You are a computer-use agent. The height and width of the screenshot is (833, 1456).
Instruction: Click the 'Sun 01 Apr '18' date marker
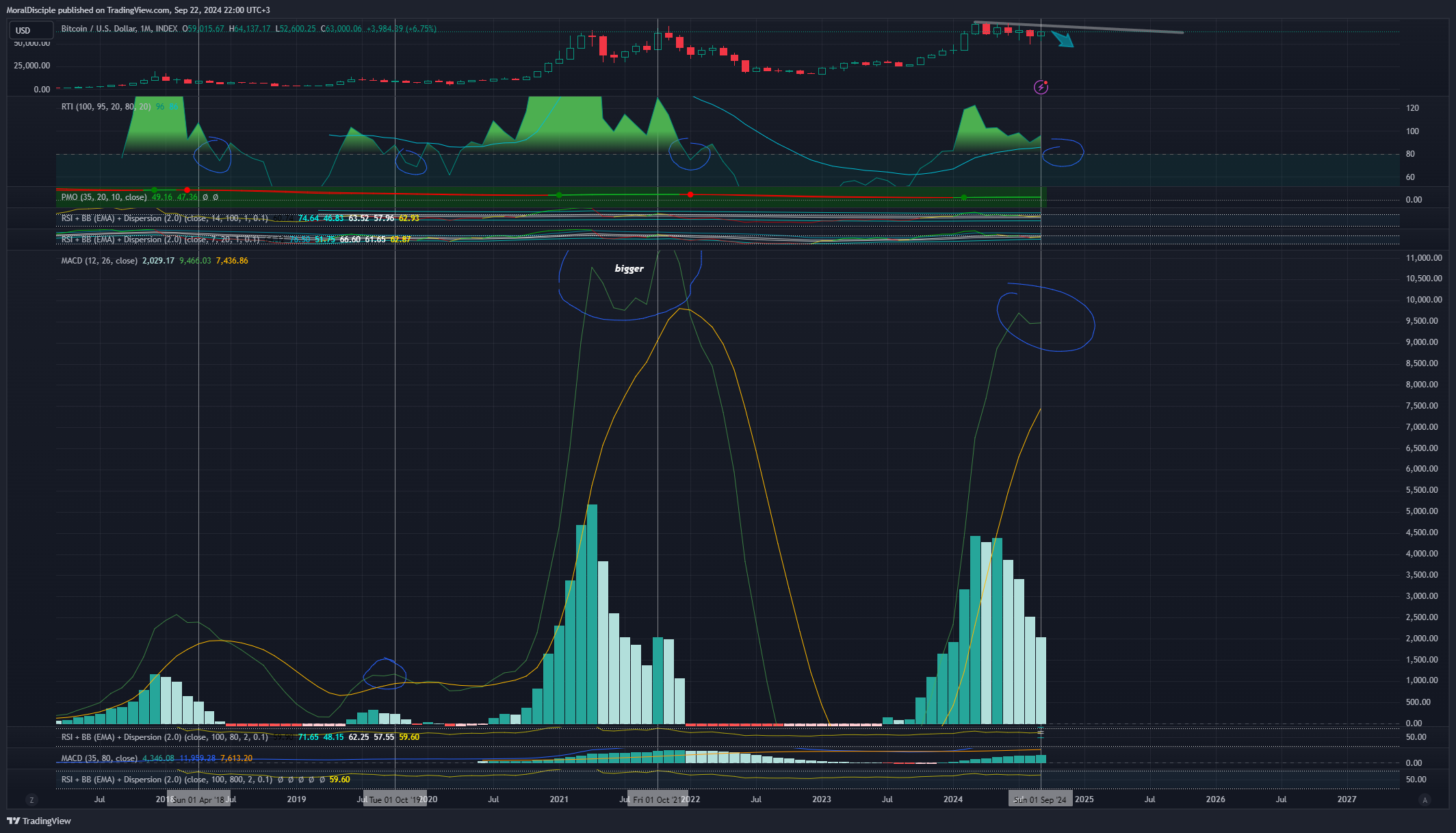pos(198,799)
